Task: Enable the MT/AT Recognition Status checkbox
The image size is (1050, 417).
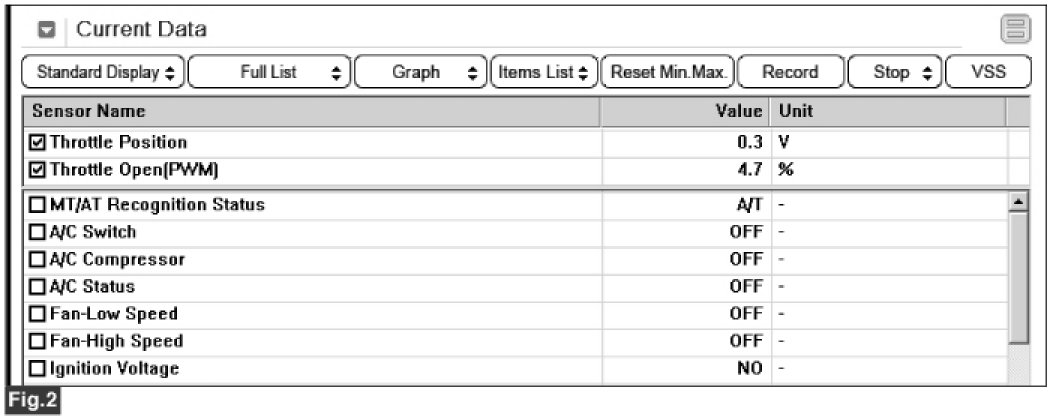Action: (x=39, y=205)
